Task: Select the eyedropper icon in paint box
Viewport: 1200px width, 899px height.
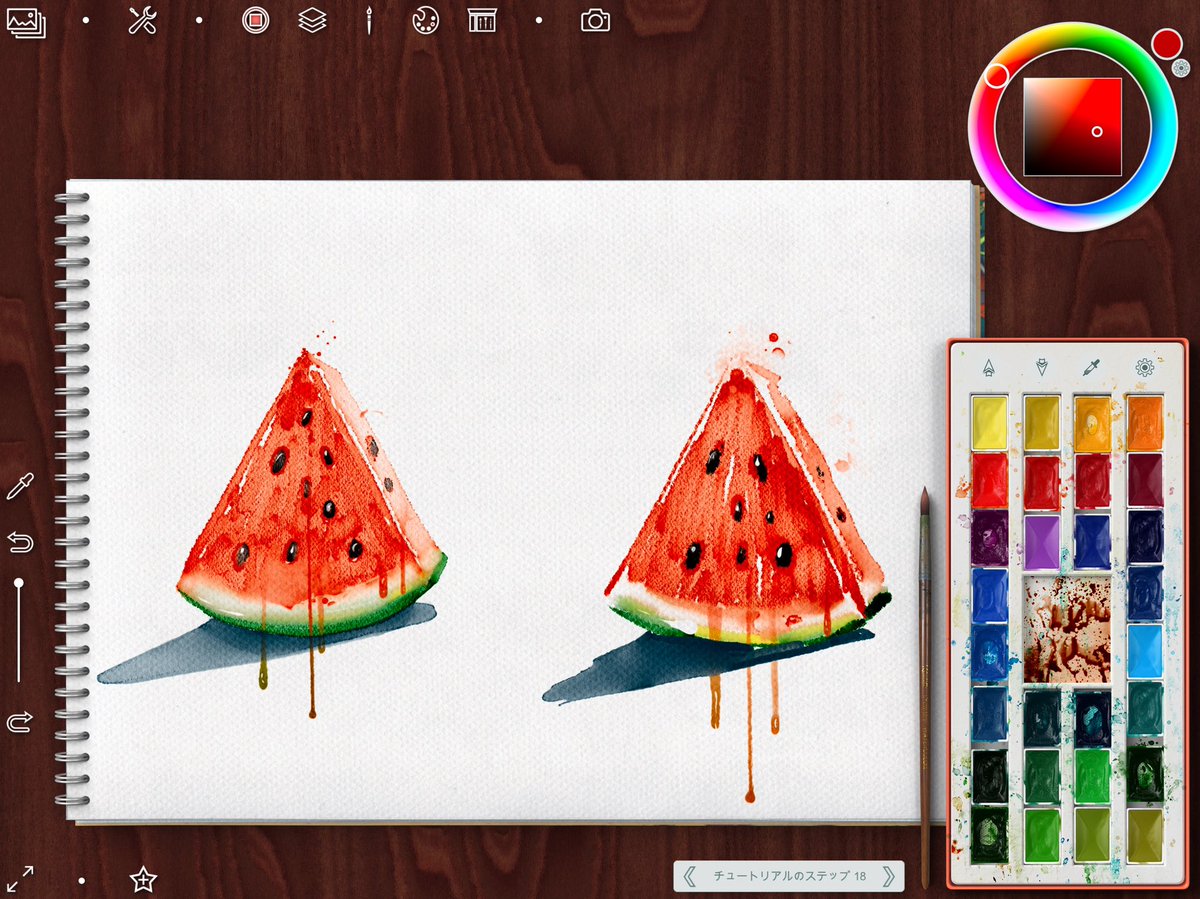Action: coord(1093,367)
